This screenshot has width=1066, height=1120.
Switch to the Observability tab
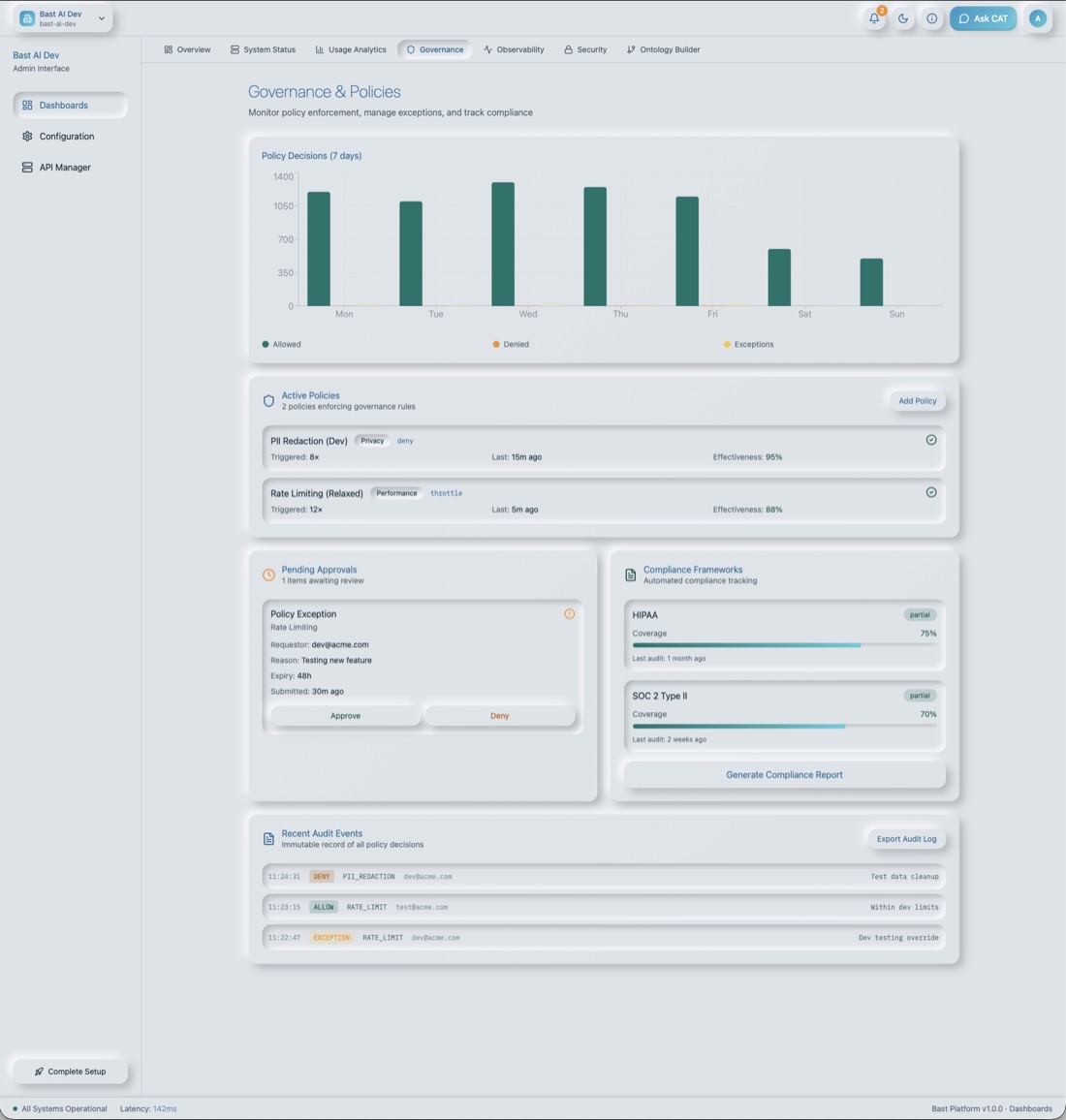tap(514, 49)
